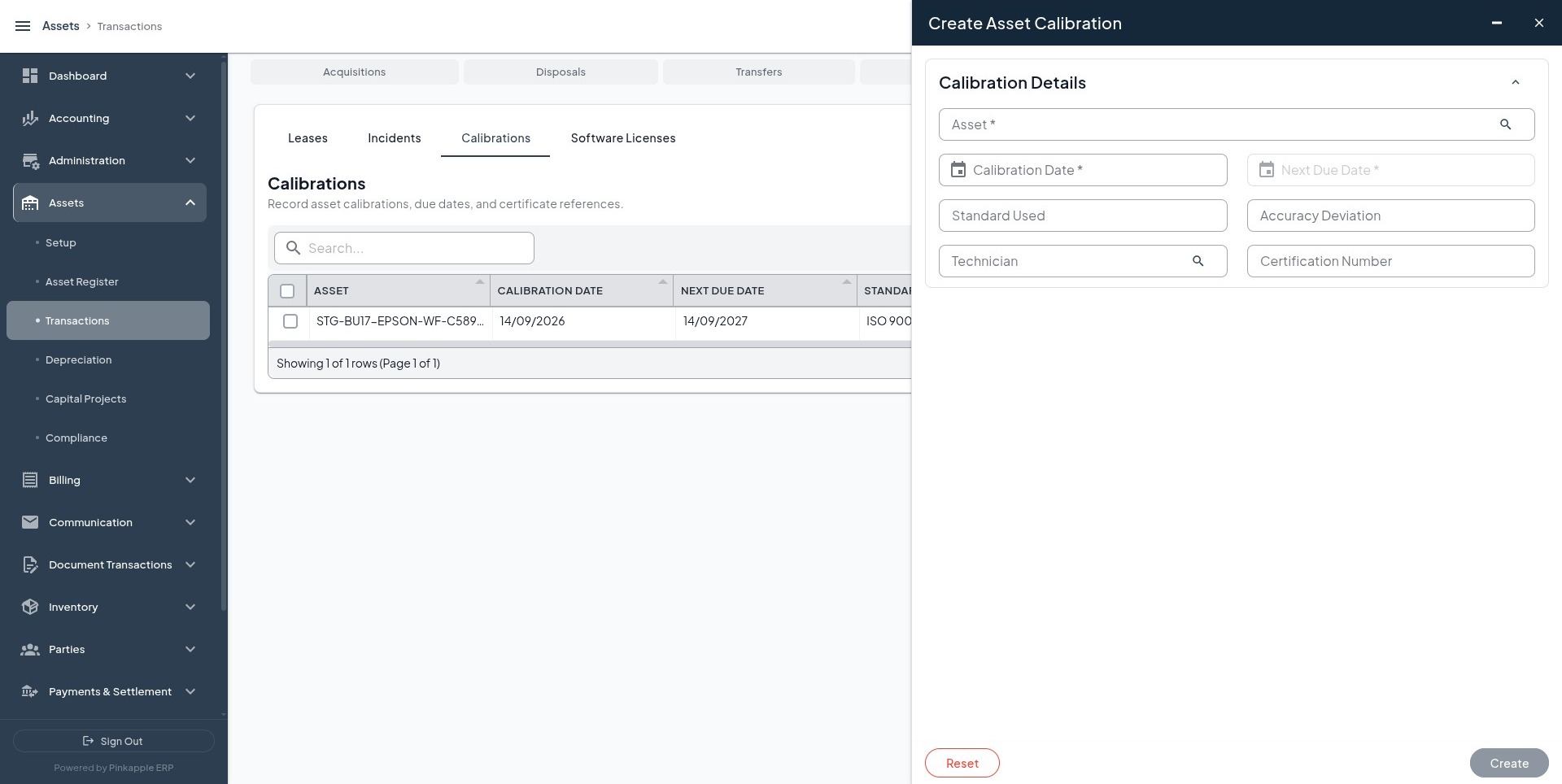Viewport: 1562px width, 784px height.
Task: Click the Communication envelope icon
Action: (x=30, y=522)
